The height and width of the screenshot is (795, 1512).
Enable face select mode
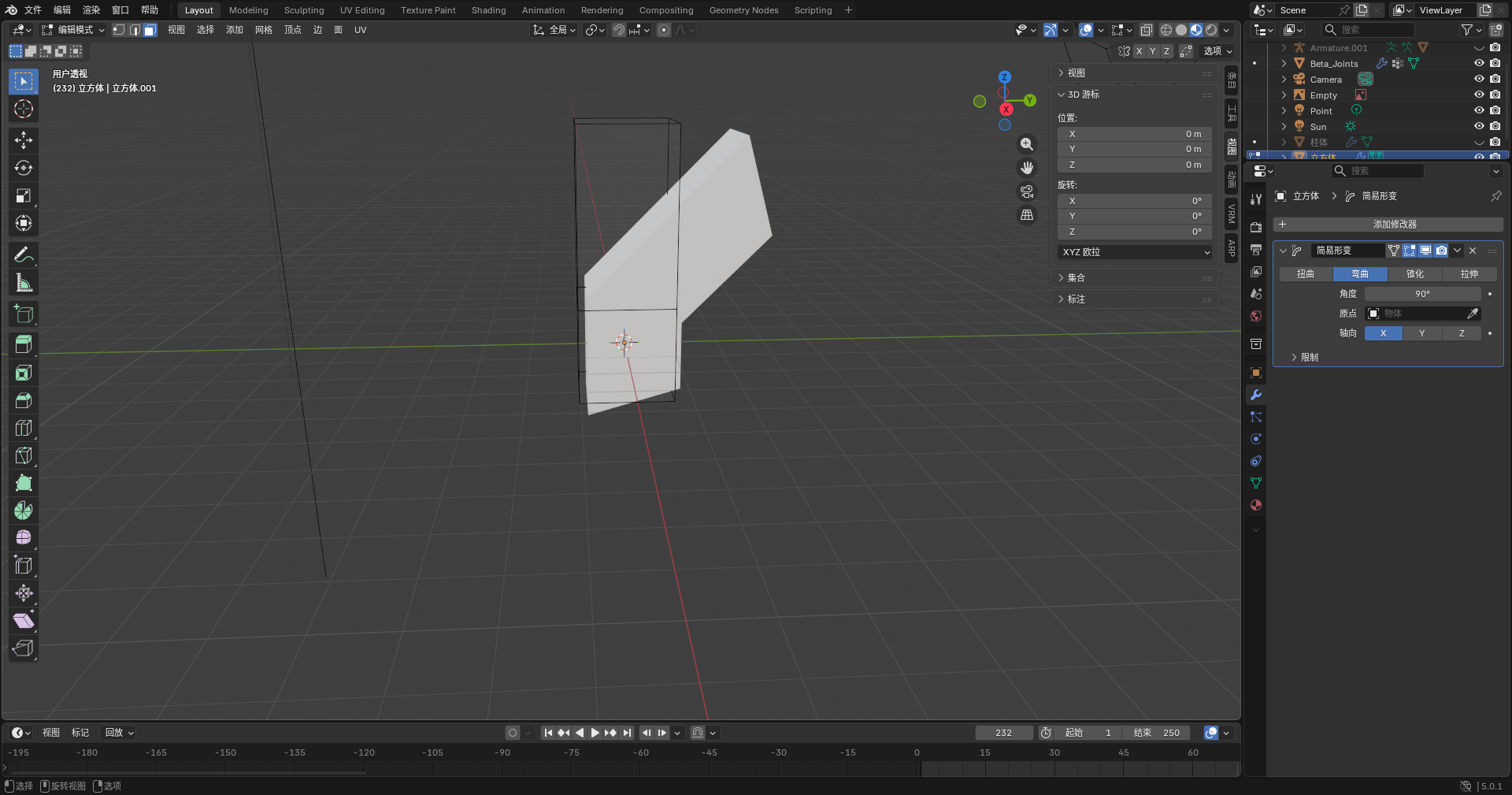click(x=150, y=30)
